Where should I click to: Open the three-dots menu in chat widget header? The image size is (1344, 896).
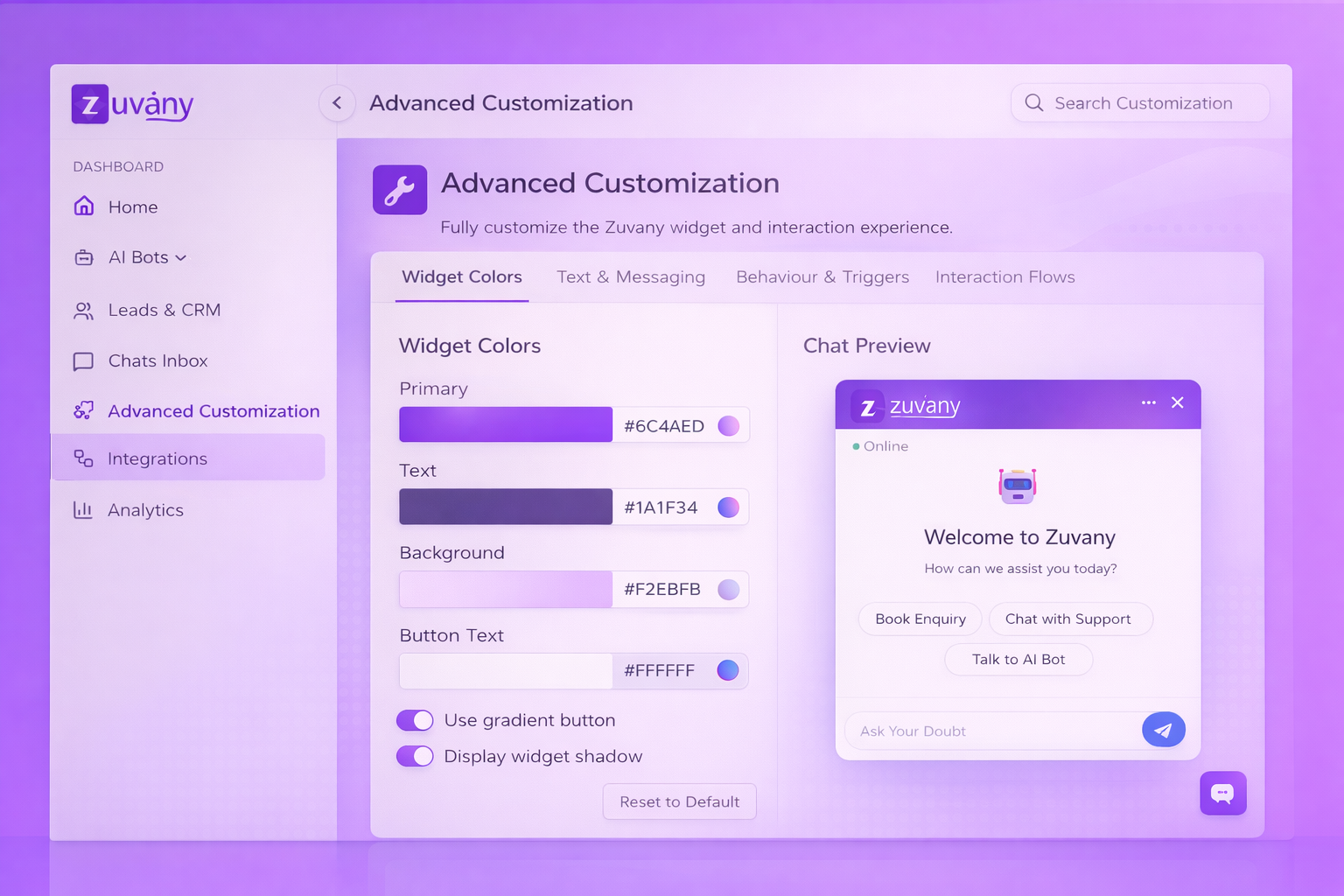(1148, 402)
